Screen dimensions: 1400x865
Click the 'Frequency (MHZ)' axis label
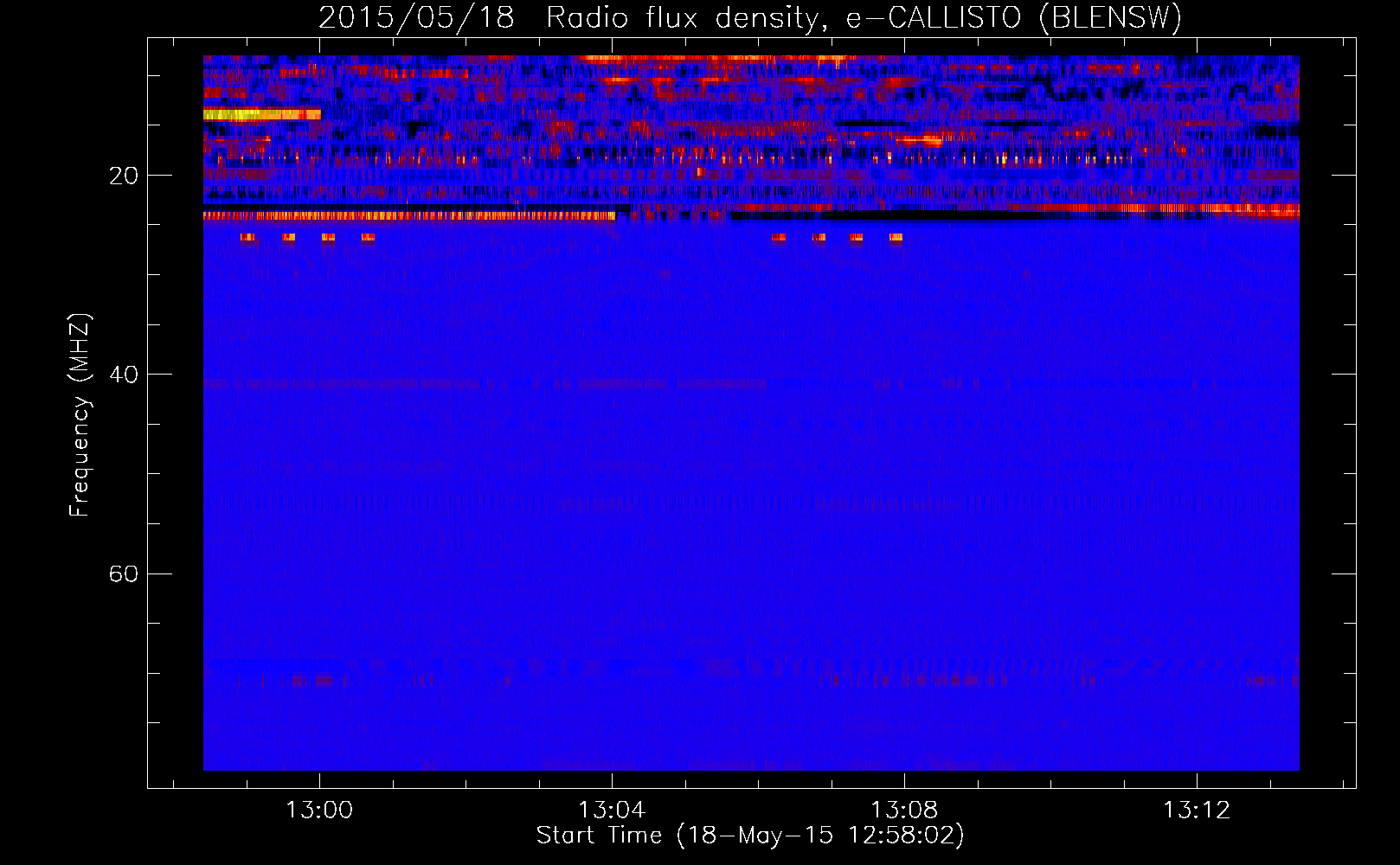[x=79, y=415]
